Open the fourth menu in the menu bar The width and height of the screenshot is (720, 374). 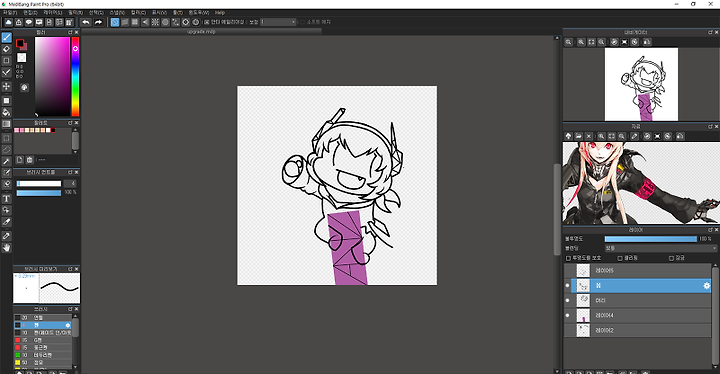(x=75, y=13)
